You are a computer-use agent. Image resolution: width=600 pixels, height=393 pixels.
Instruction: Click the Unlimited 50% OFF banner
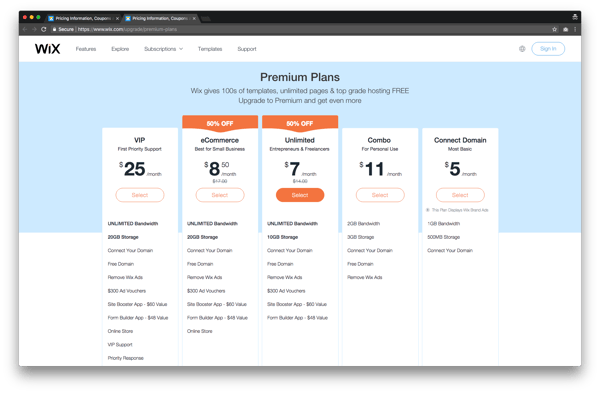300,123
